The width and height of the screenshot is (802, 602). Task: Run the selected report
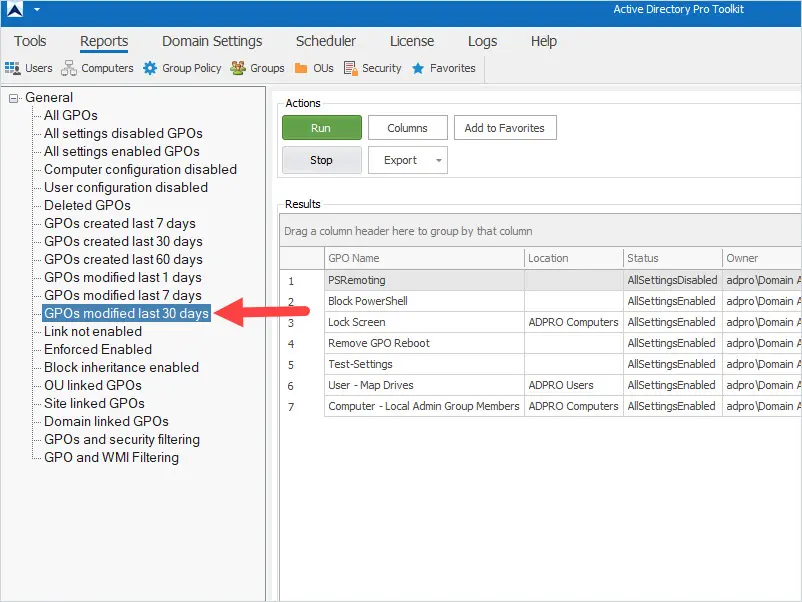pyautogui.click(x=322, y=127)
